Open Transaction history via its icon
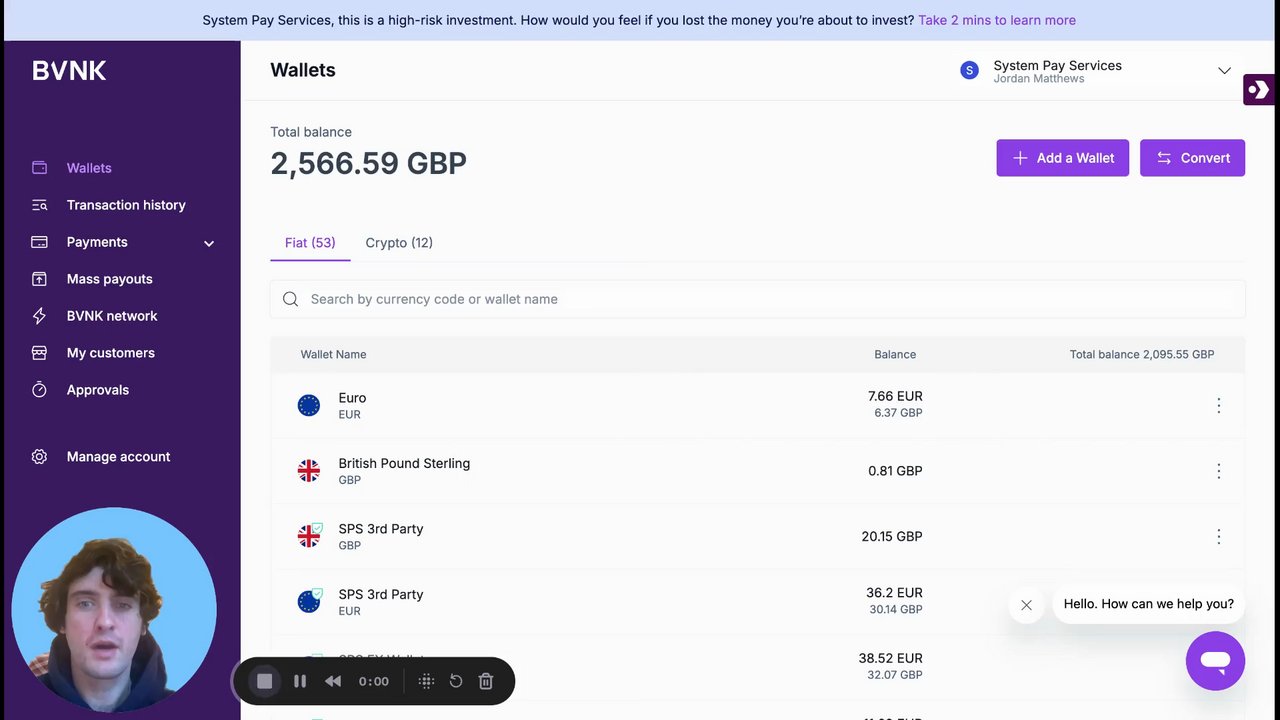Screen dimensions: 1280x720 (x=39, y=205)
